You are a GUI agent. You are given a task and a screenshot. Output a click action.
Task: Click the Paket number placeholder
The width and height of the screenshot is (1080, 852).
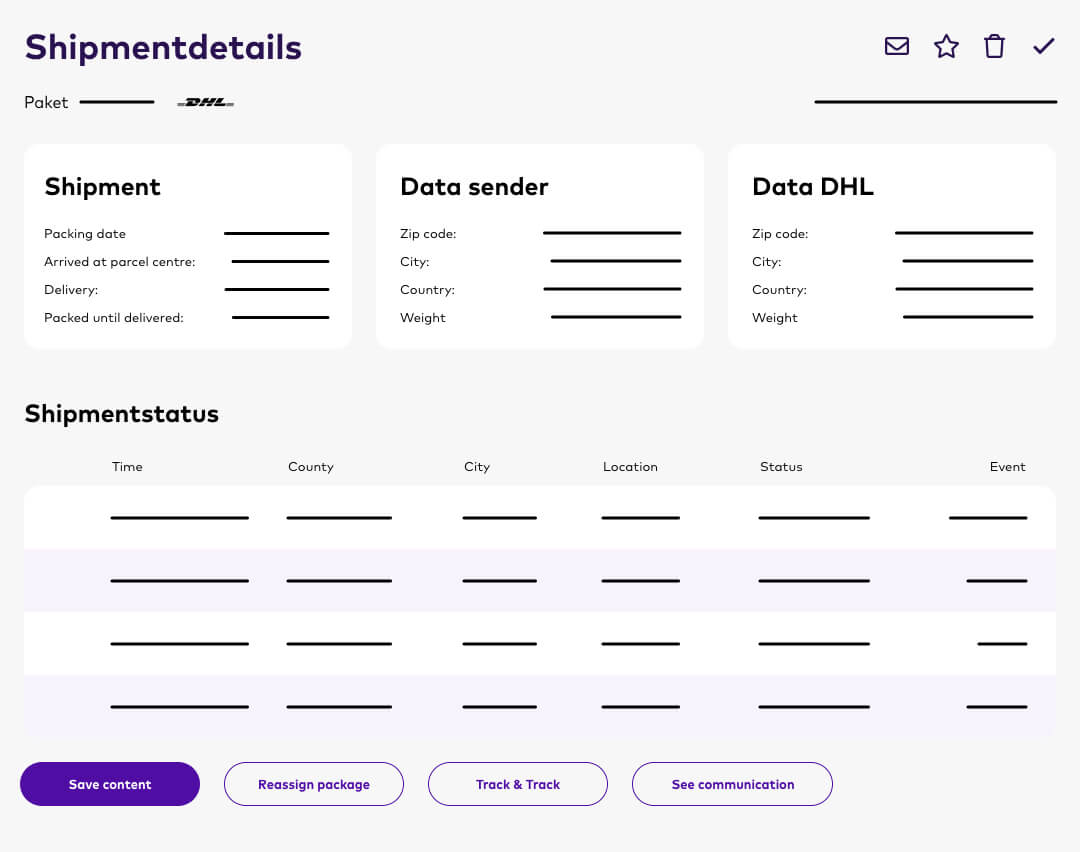point(117,102)
